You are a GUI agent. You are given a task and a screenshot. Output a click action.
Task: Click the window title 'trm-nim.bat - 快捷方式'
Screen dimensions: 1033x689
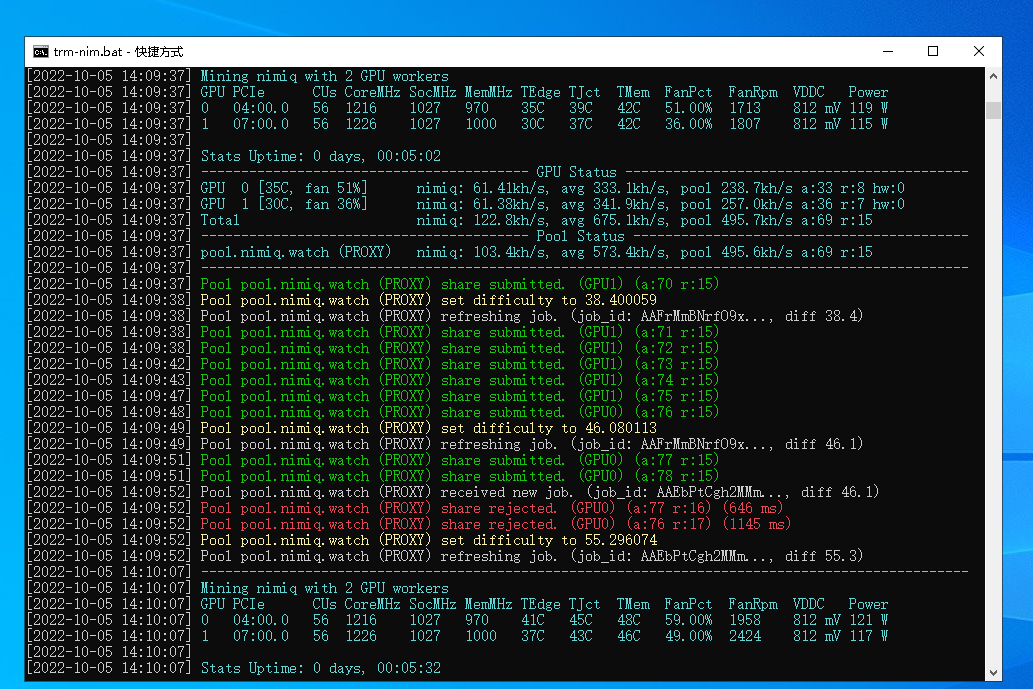(119, 51)
